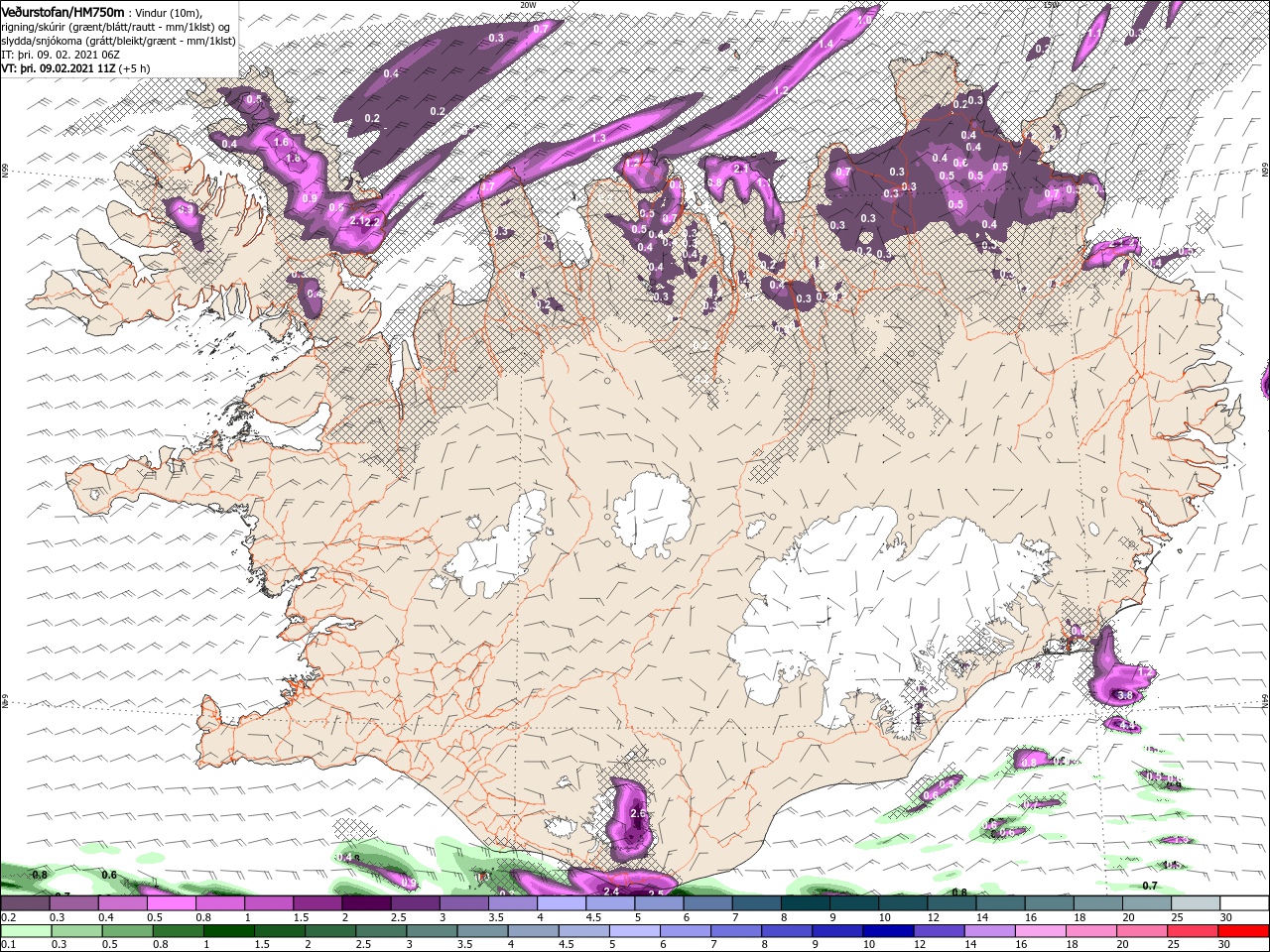Click the 1.6 value over the Westfjords
Viewport: 1270px width, 952px height.
(281, 143)
